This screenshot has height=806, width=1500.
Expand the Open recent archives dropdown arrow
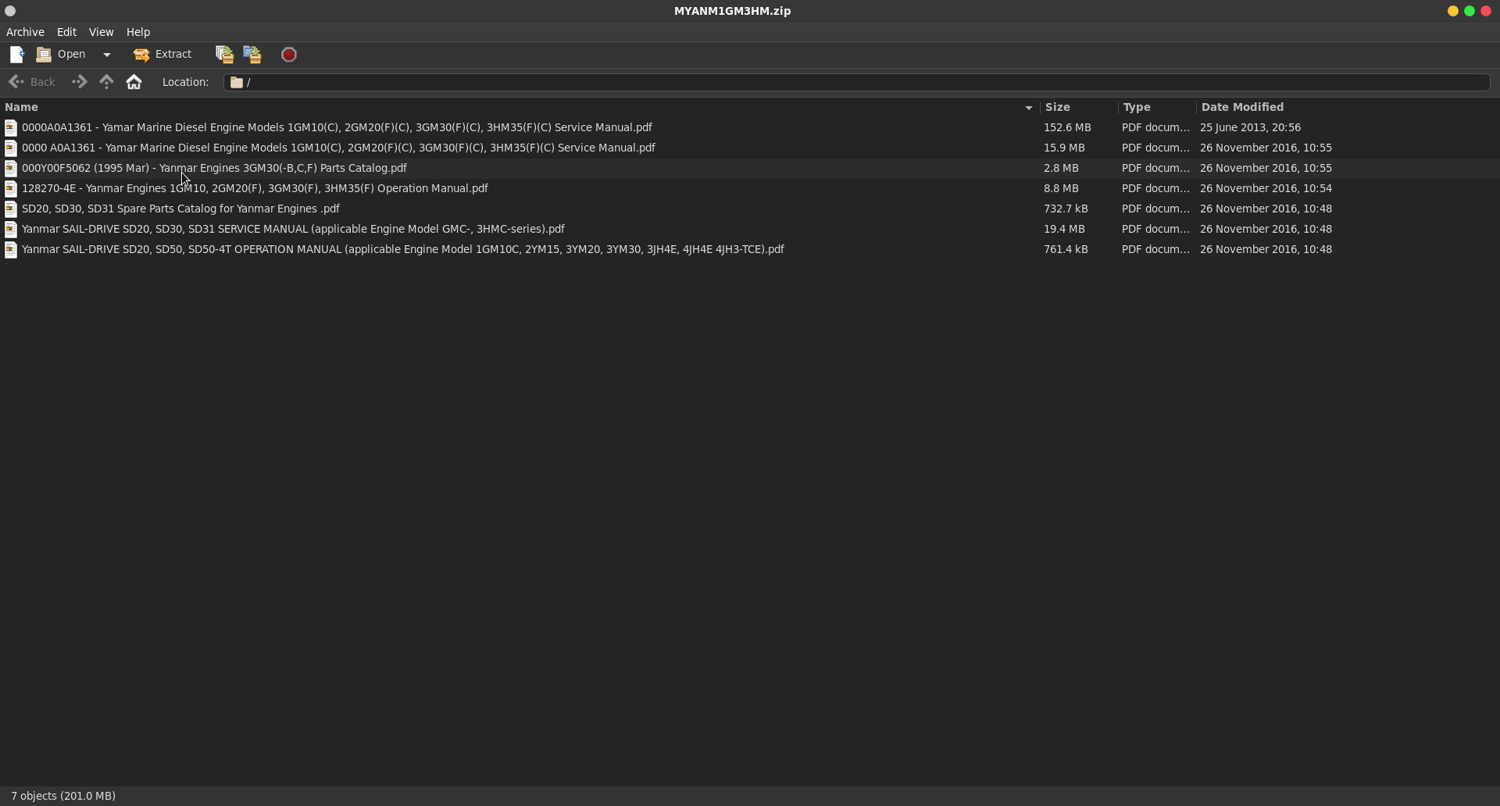[107, 54]
